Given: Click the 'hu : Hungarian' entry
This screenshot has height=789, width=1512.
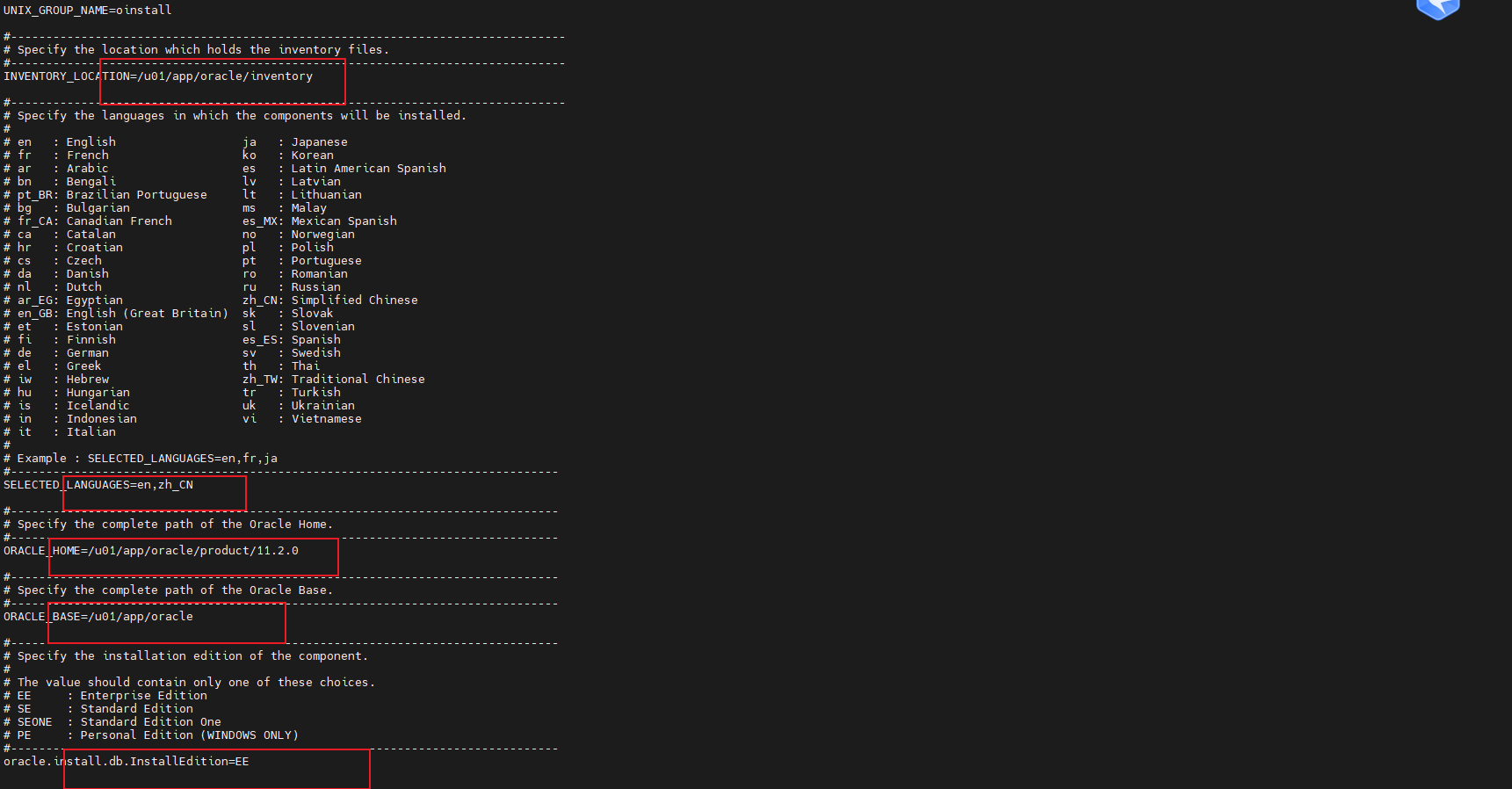Looking at the screenshot, I should (74, 393).
